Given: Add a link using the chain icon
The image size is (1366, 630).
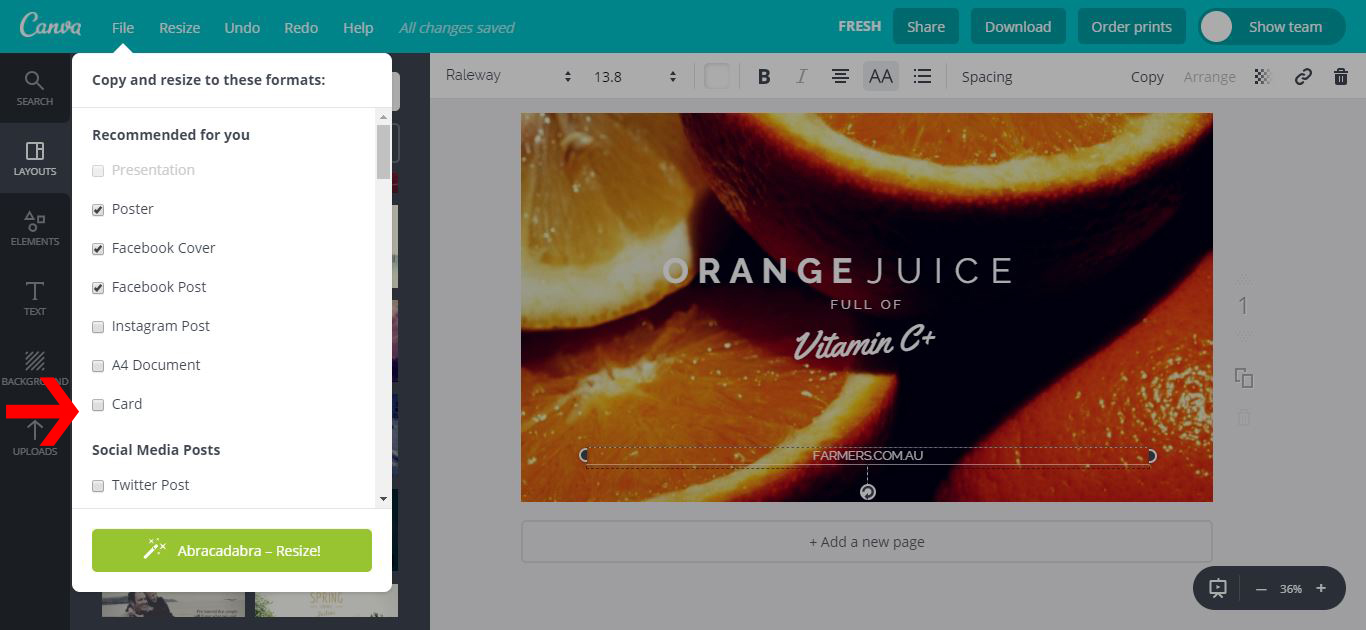Looking at the screenshot, I should click(1302, 76).
